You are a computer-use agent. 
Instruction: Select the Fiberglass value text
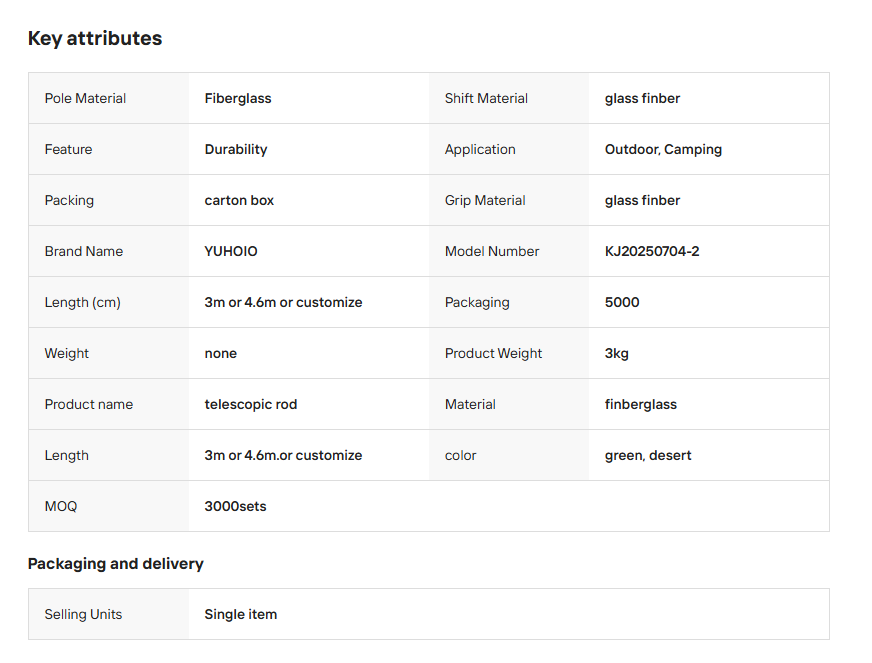238,98
